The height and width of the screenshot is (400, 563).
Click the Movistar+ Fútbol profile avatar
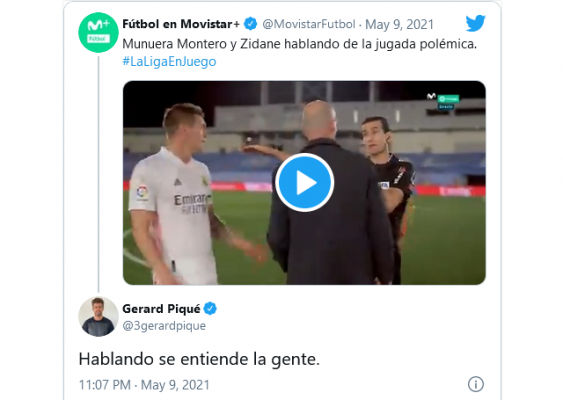click(x=98, y=33)
